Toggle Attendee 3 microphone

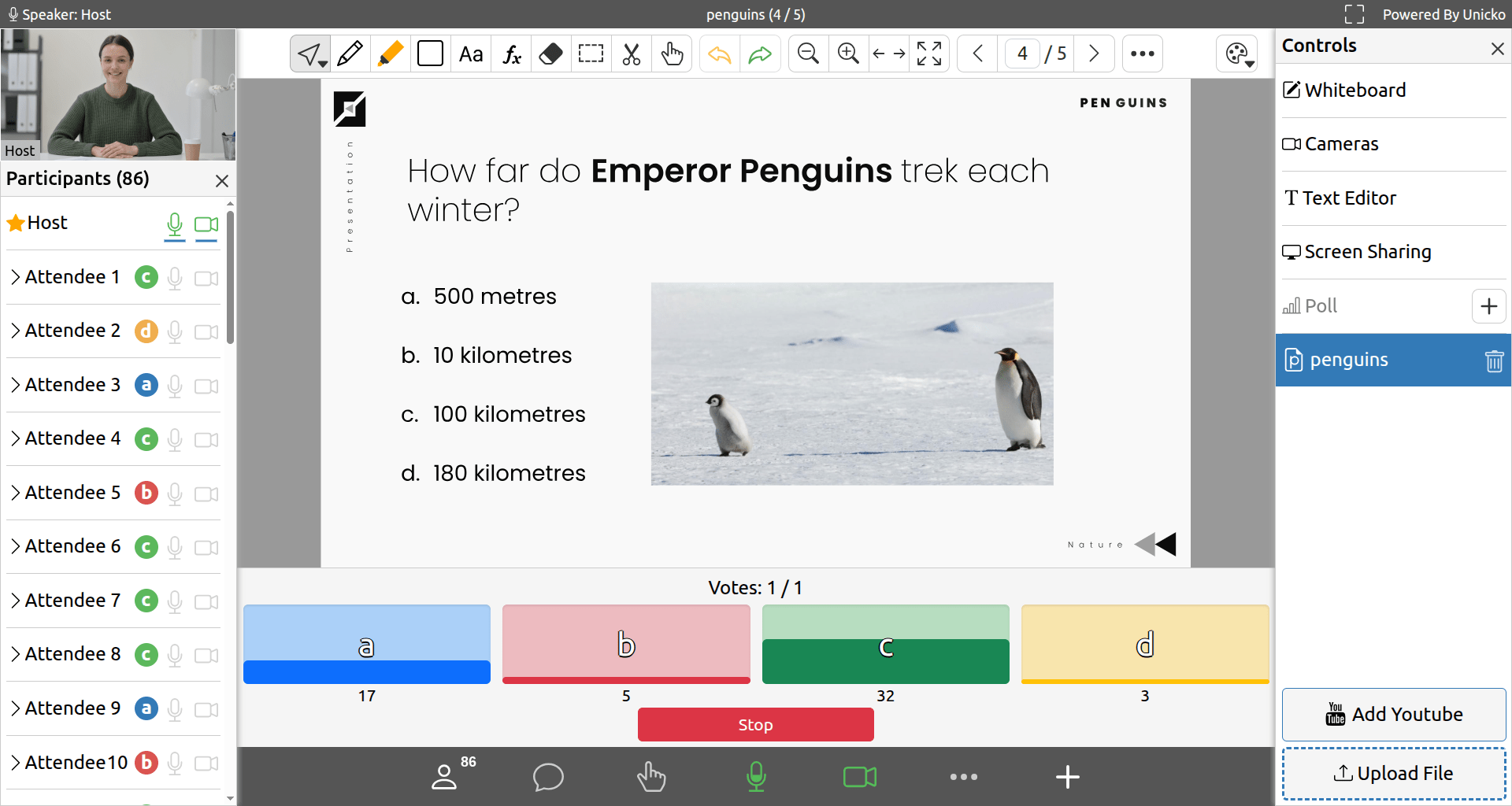point(175,386)
